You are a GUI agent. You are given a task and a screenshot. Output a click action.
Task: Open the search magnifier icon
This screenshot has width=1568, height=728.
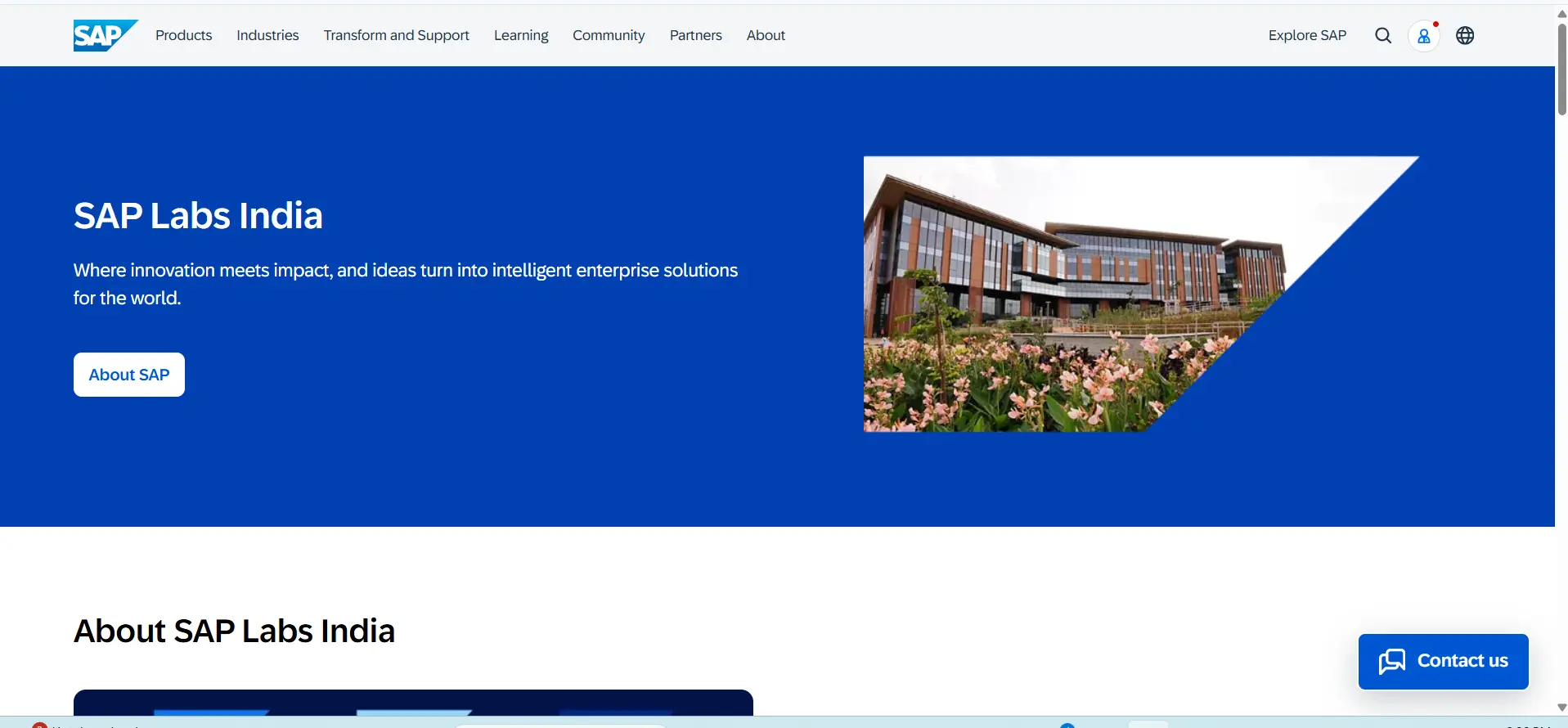[x=1383, y=35]
